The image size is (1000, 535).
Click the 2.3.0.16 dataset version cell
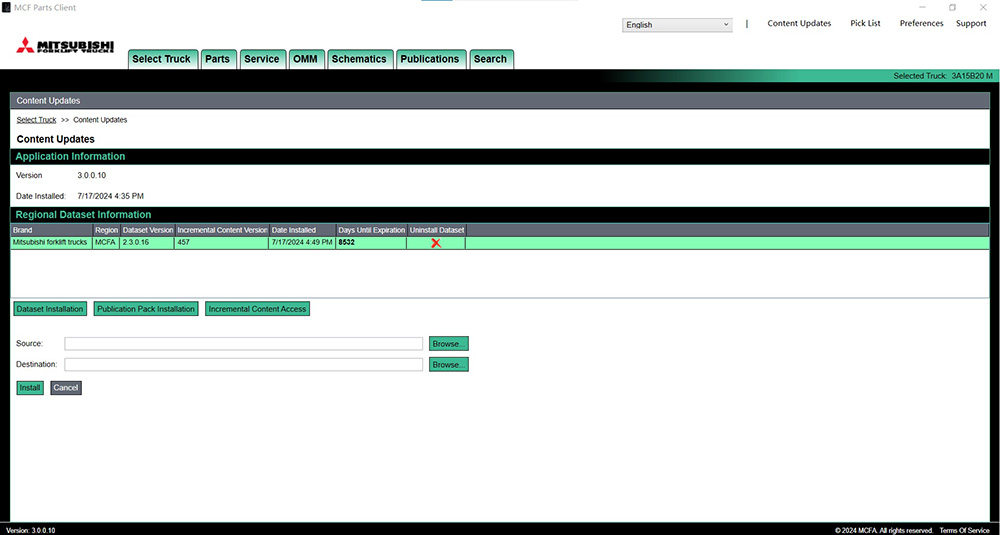(x=147, y=242)
